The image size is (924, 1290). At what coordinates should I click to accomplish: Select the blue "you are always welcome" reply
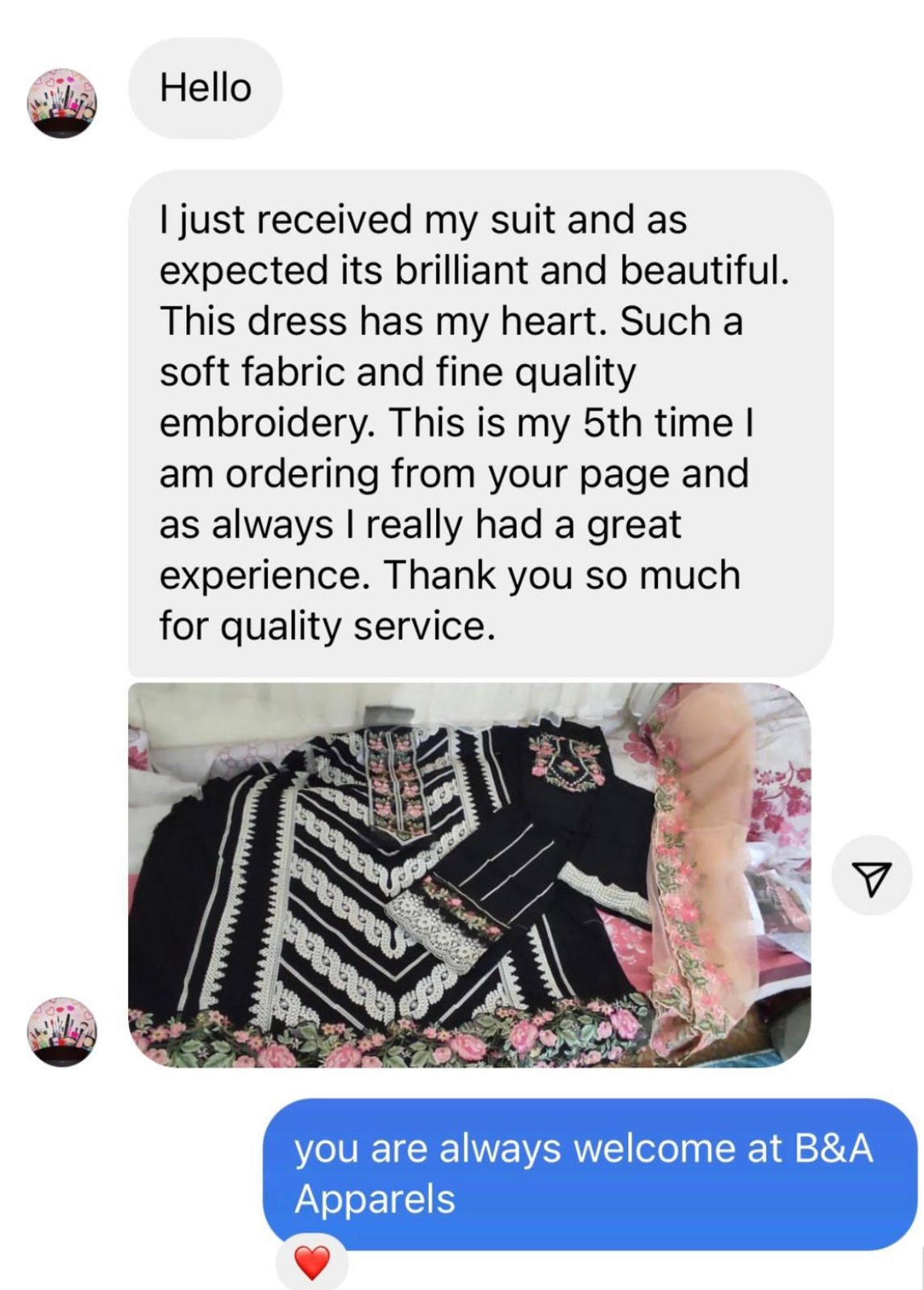pos(590,1174)
